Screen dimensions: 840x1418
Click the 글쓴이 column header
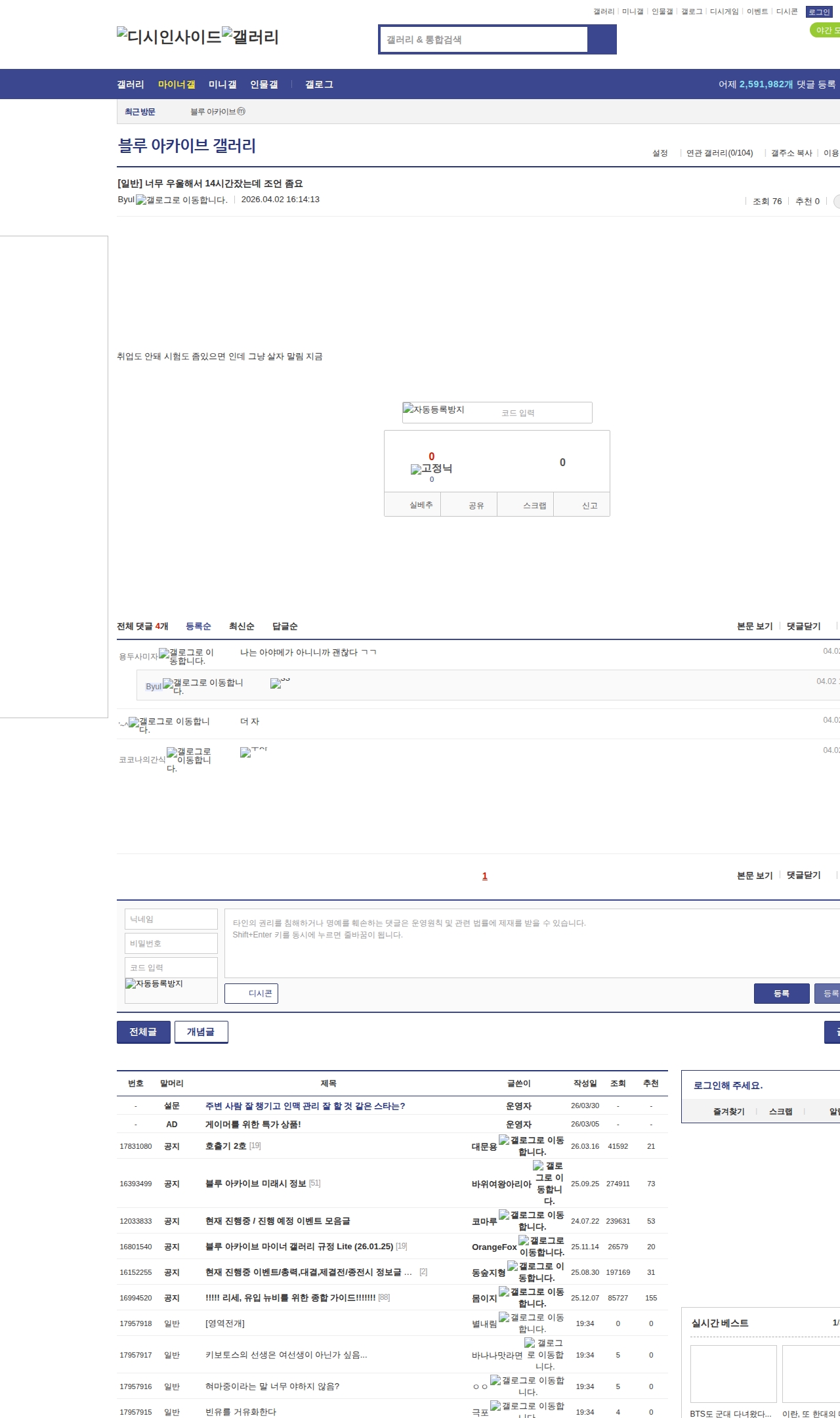coord(518,1083)
